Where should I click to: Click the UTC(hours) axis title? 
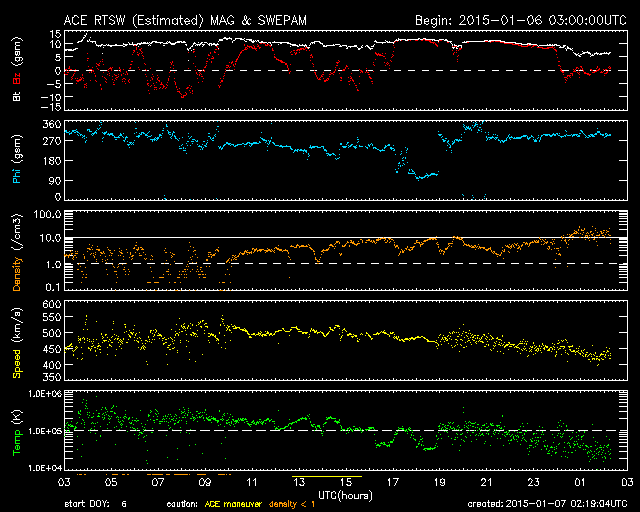pos(345,496)
